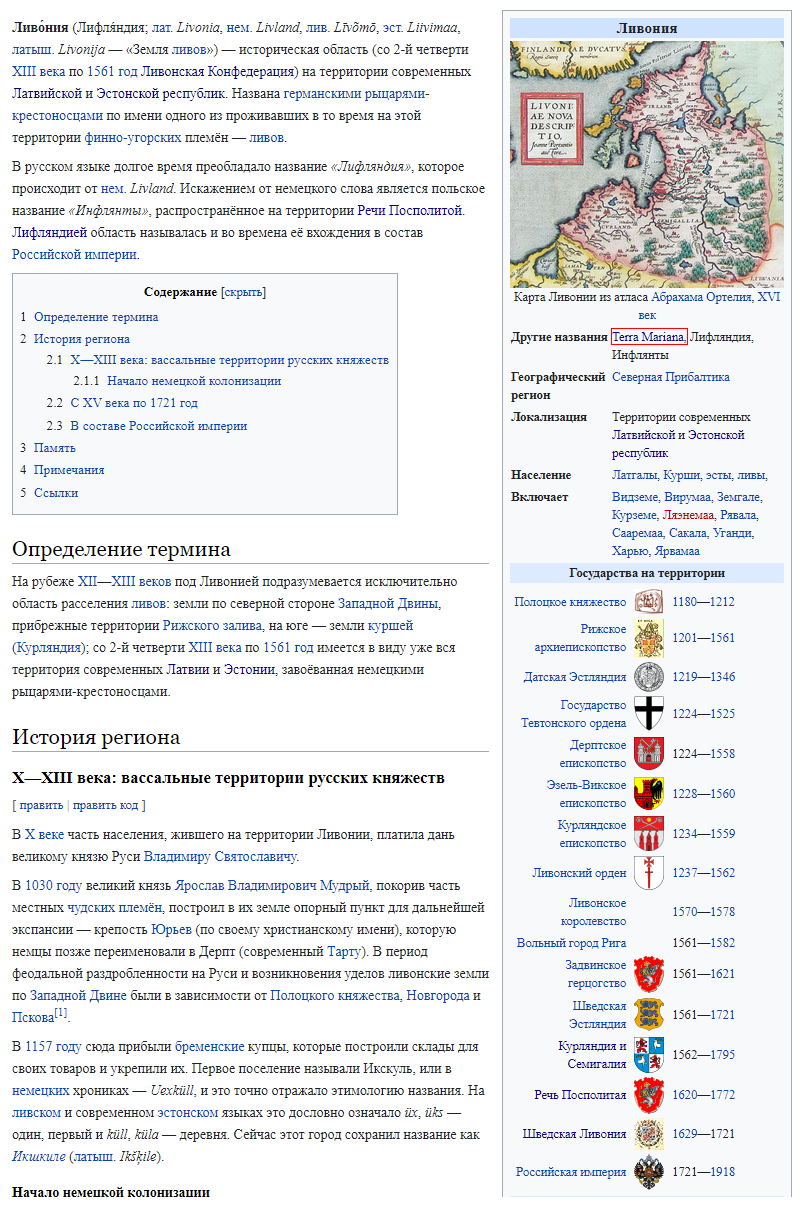Click the Rzeczpospolita coat of arms icon
Viewport: 800px width, 1210px height.
(x=649, y=1095)
